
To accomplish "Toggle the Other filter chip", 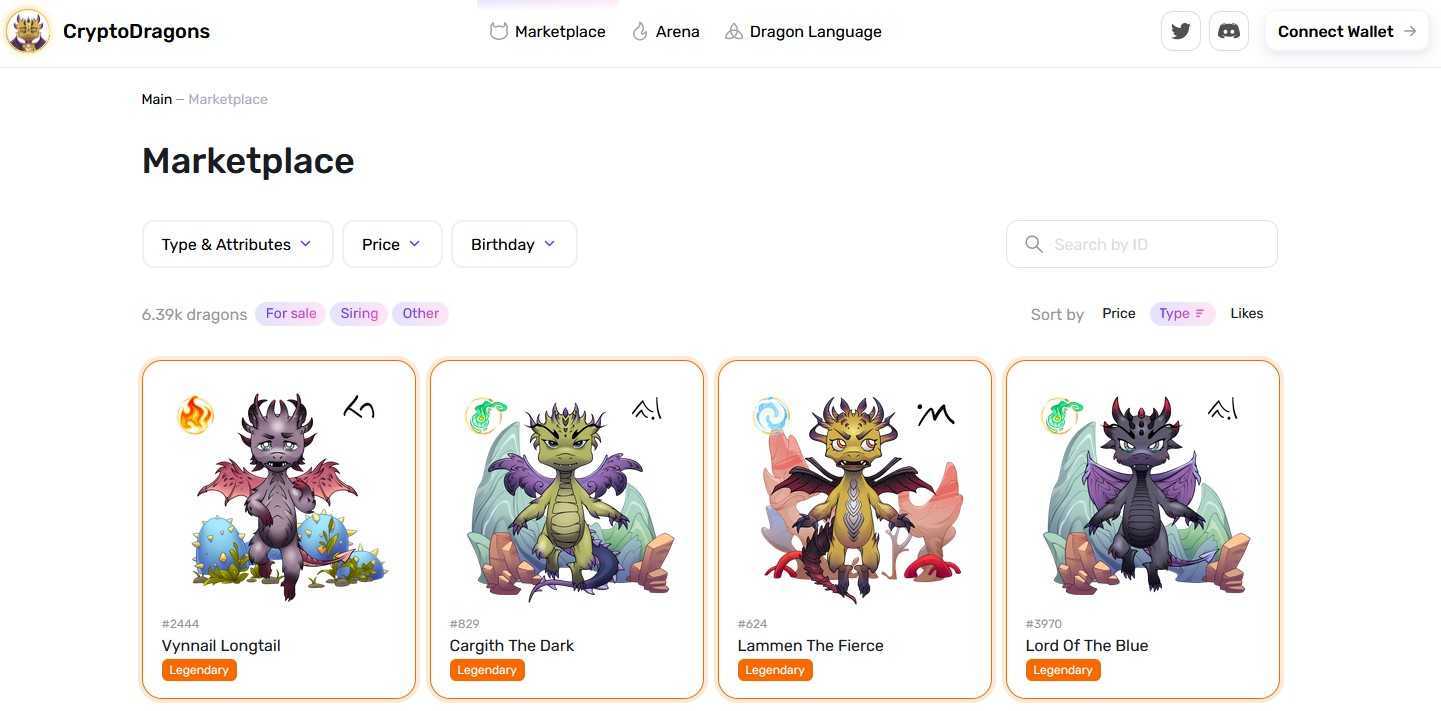I will (x=420, y=314).
